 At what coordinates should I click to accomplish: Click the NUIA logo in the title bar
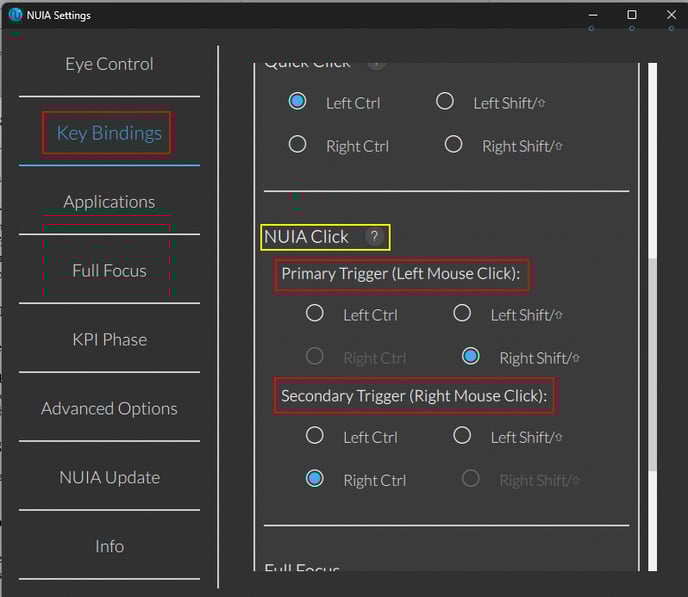(x=15, y=15)
